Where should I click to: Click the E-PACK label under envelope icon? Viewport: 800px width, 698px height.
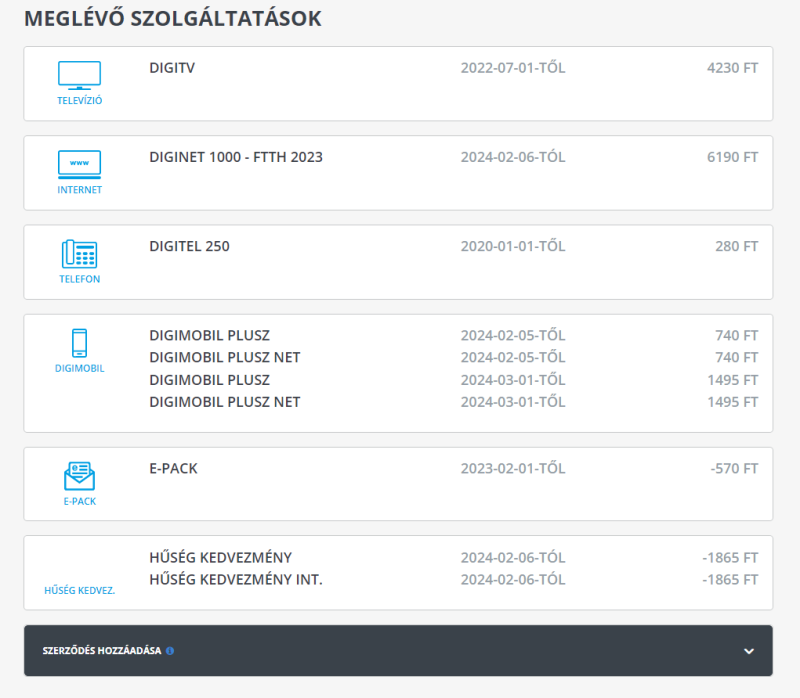(80, 501)
